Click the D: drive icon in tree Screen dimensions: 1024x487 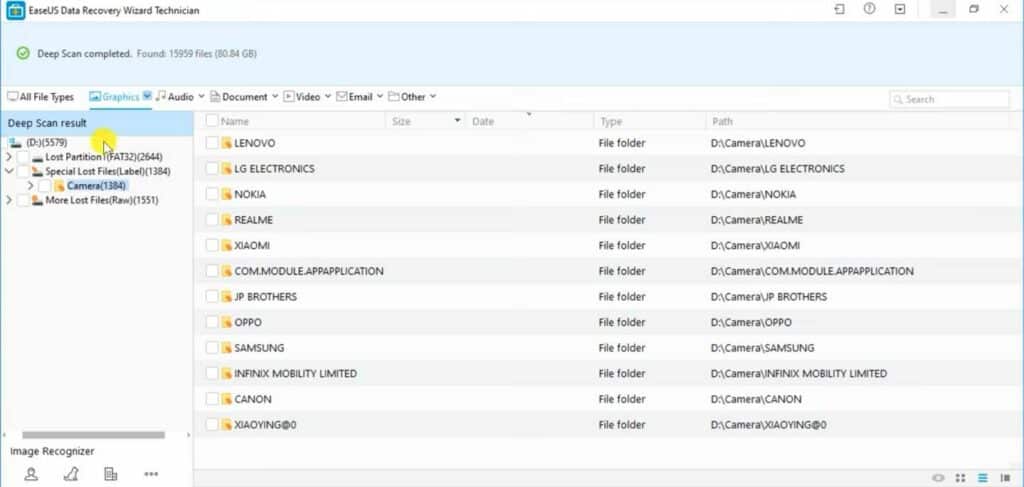coord(15,142)
